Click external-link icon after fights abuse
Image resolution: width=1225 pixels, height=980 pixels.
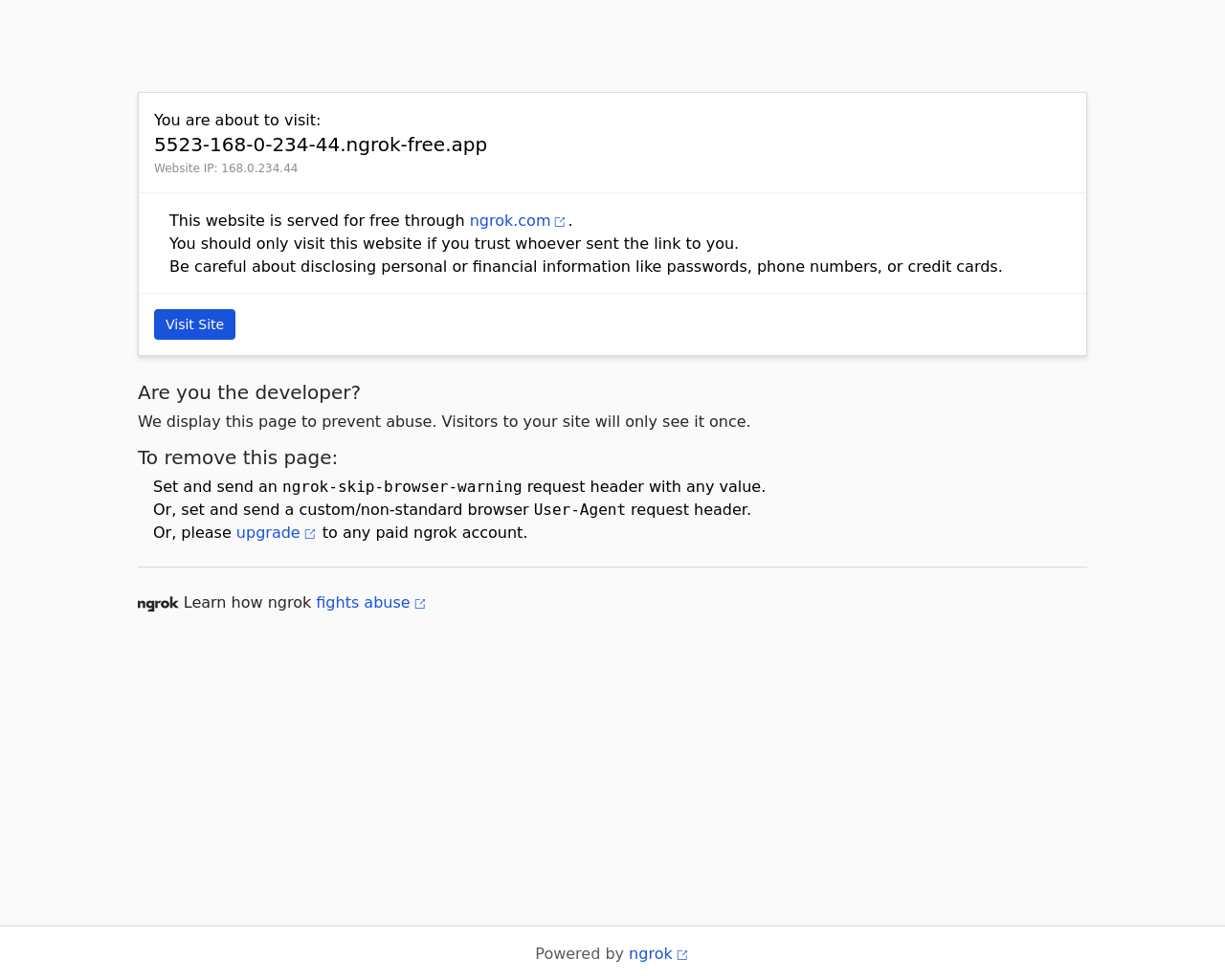tap(420, 604)
